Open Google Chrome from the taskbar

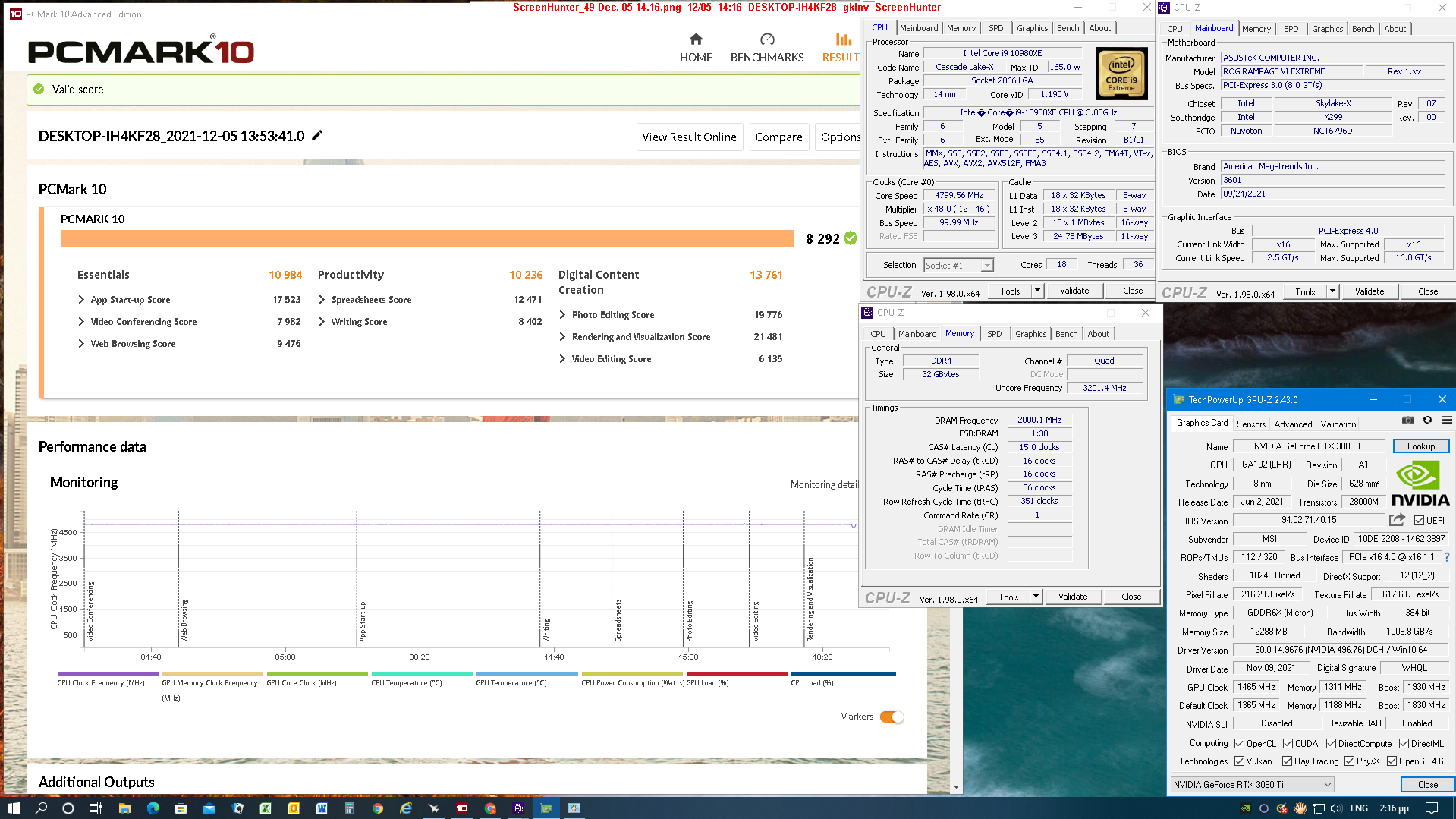click(378, 808)
